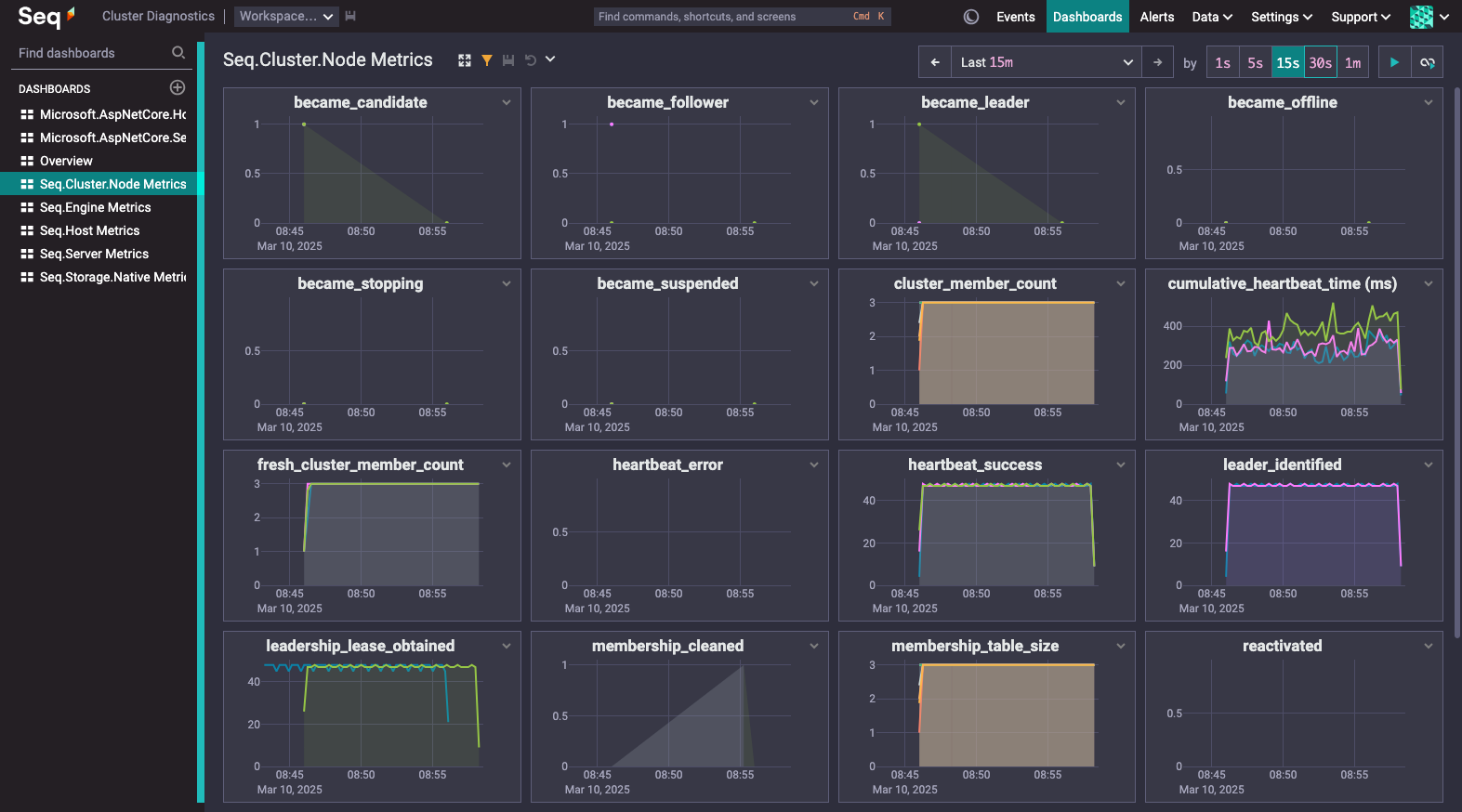Expand dashboard title options chevron
Screen dimensions: 1462x812
click(550, 59)
